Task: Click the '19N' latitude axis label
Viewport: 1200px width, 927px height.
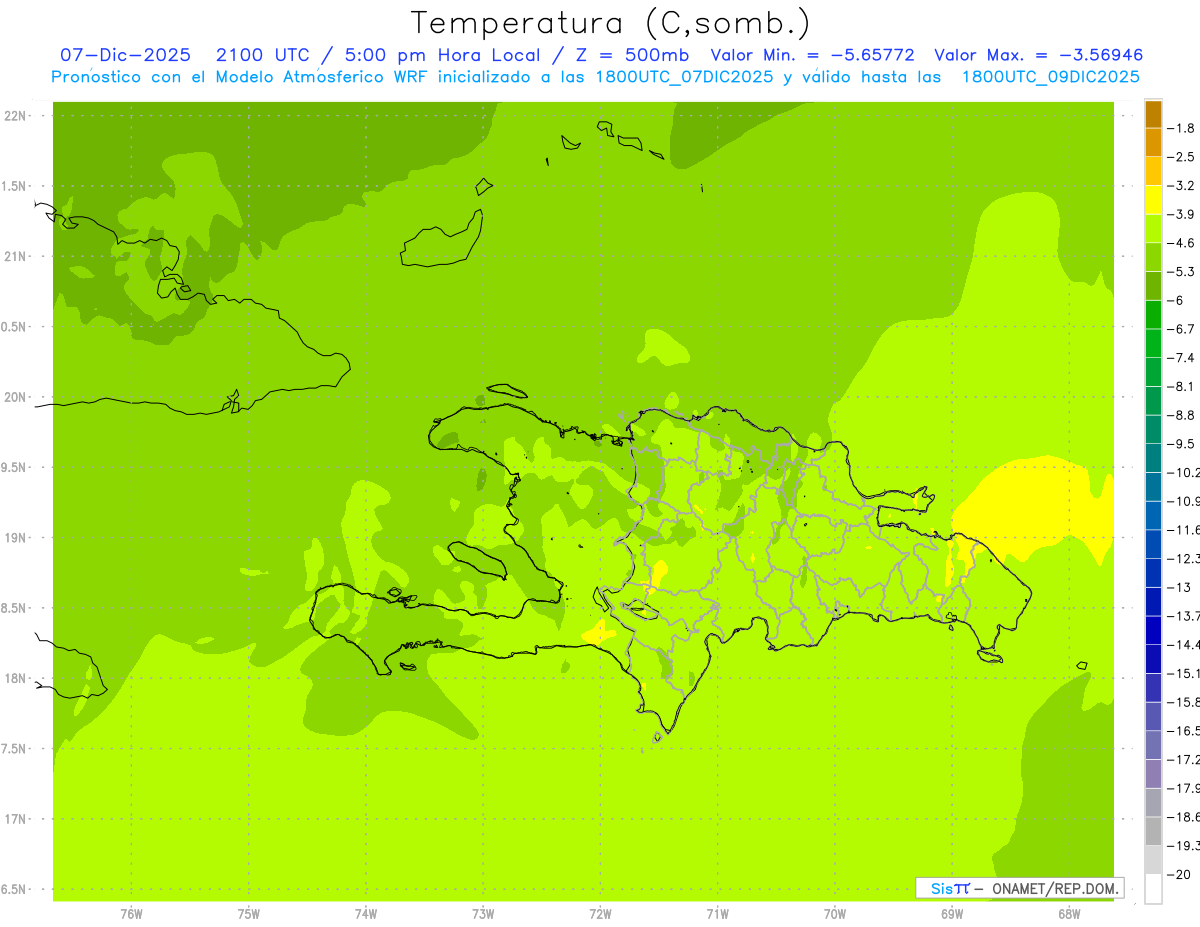Action: pos(15,538)
